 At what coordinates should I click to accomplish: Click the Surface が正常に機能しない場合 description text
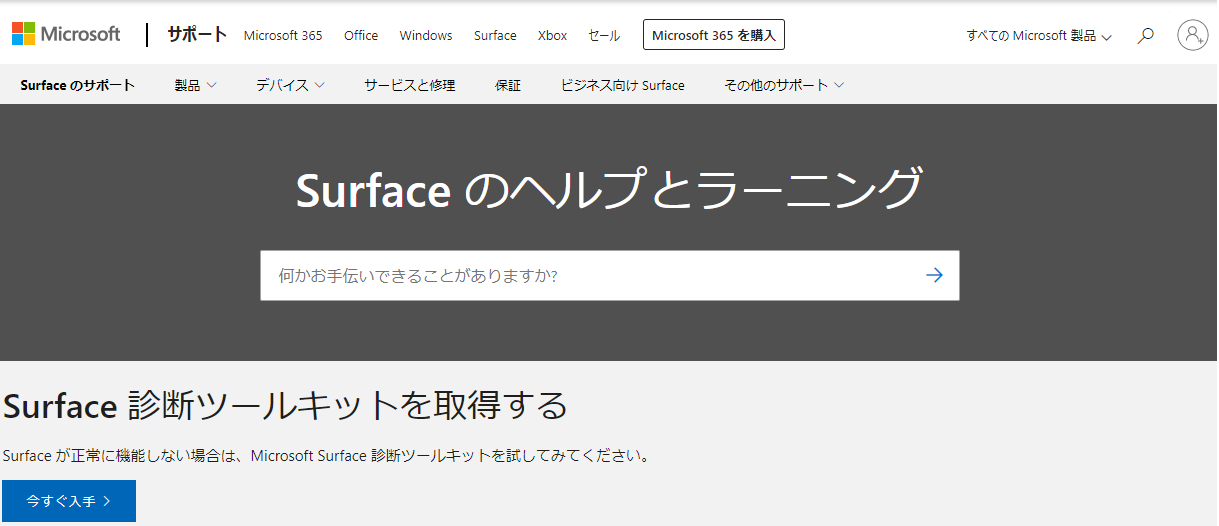pyautogui.click(x=328, y=456)
